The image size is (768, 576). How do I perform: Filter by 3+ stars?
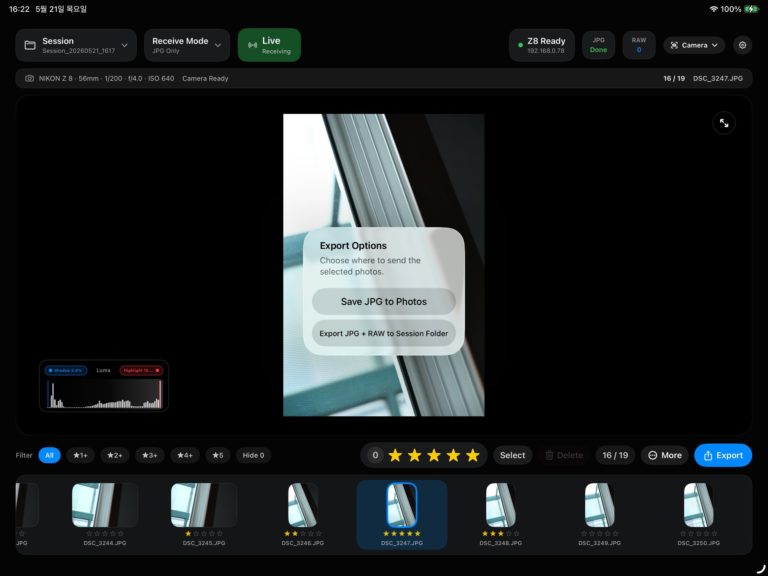tap(149, 455)
